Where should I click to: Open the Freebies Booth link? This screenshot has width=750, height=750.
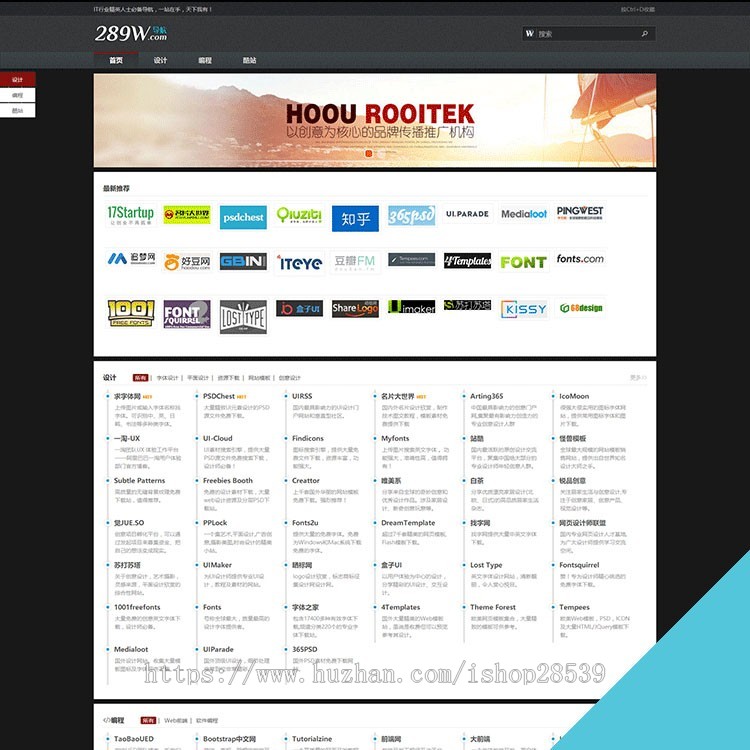point(228,480)
